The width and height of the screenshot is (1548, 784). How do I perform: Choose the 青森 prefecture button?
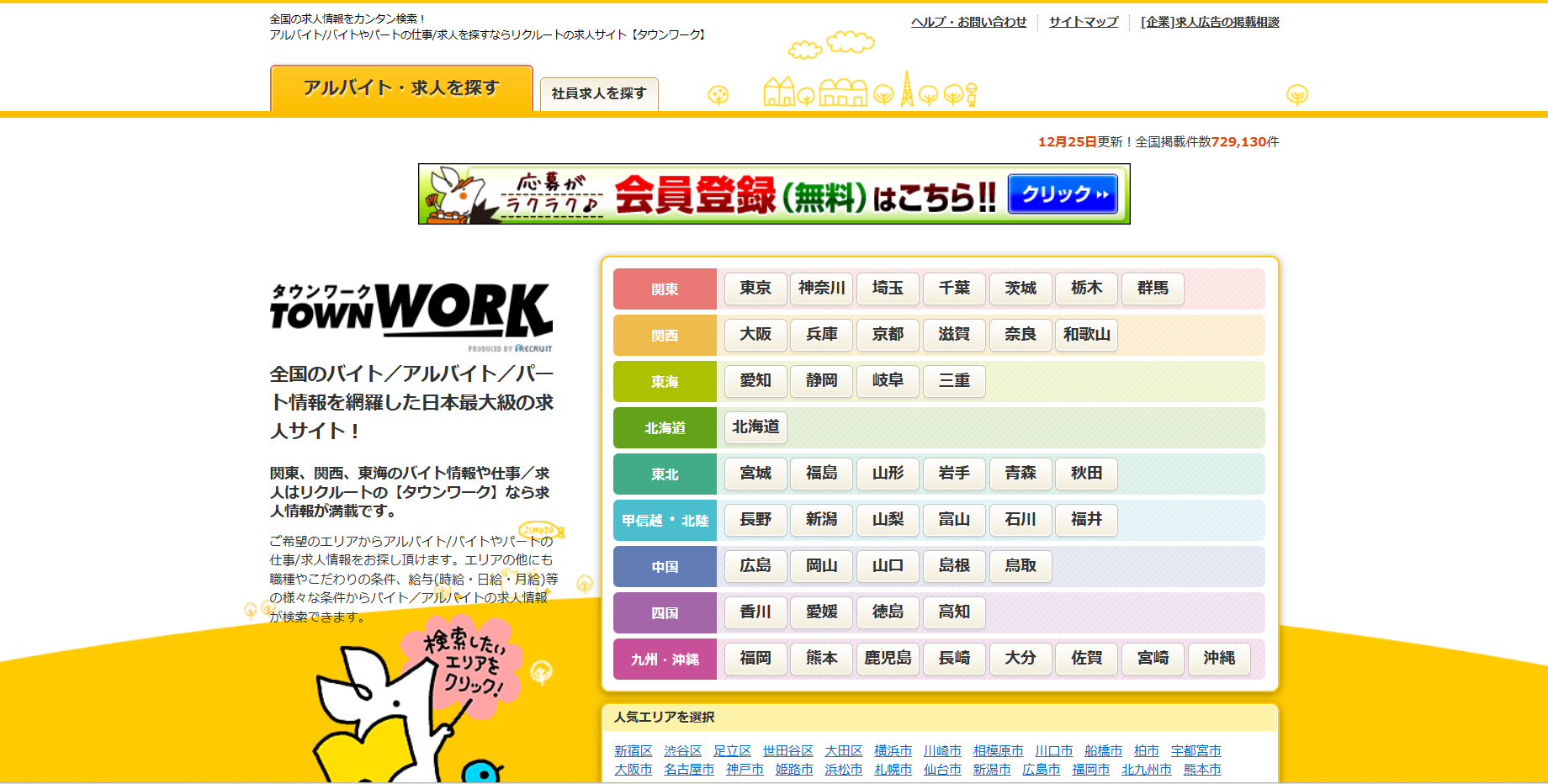tap(1021, 474)
